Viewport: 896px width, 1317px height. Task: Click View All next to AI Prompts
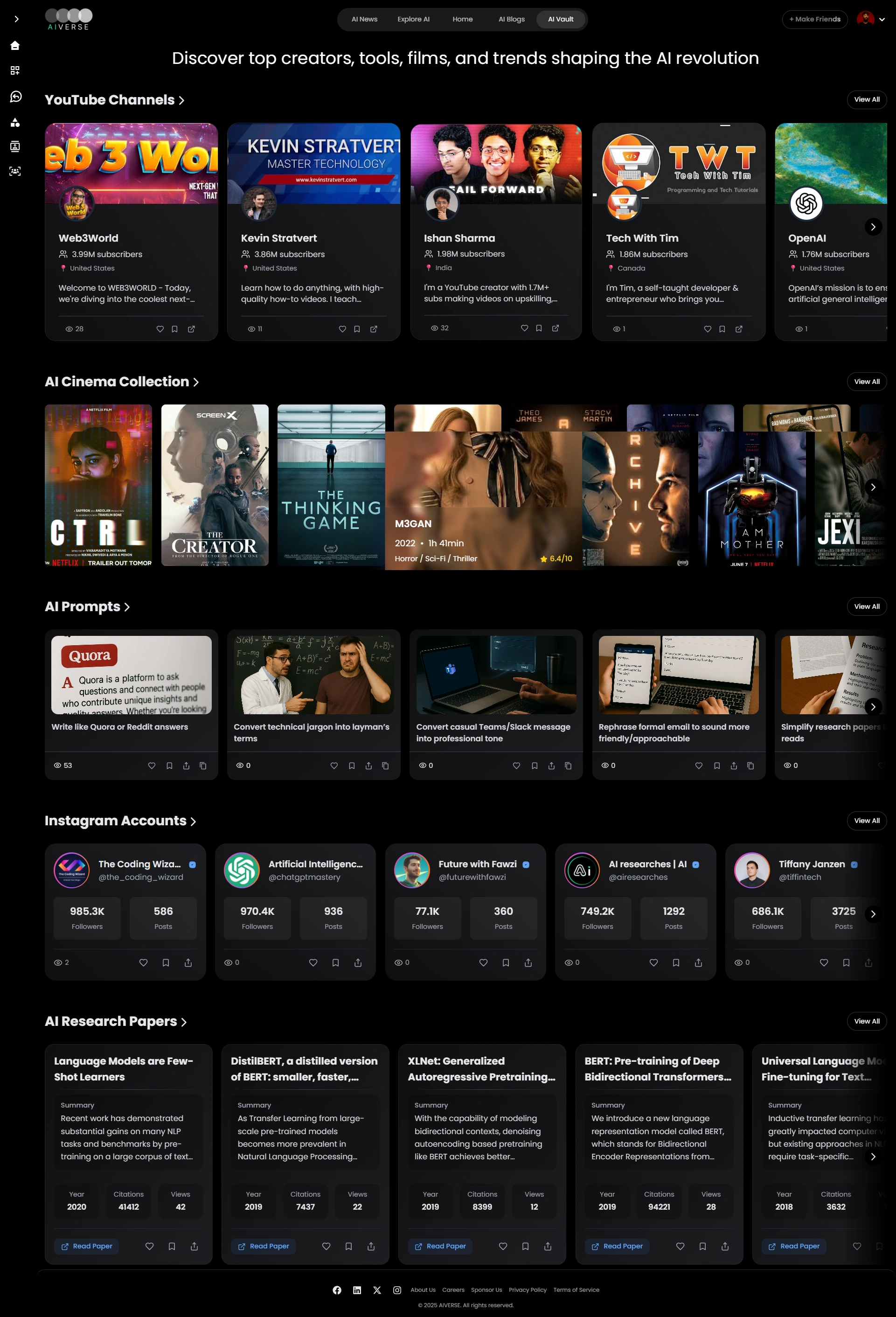click(x=866, y=606)
